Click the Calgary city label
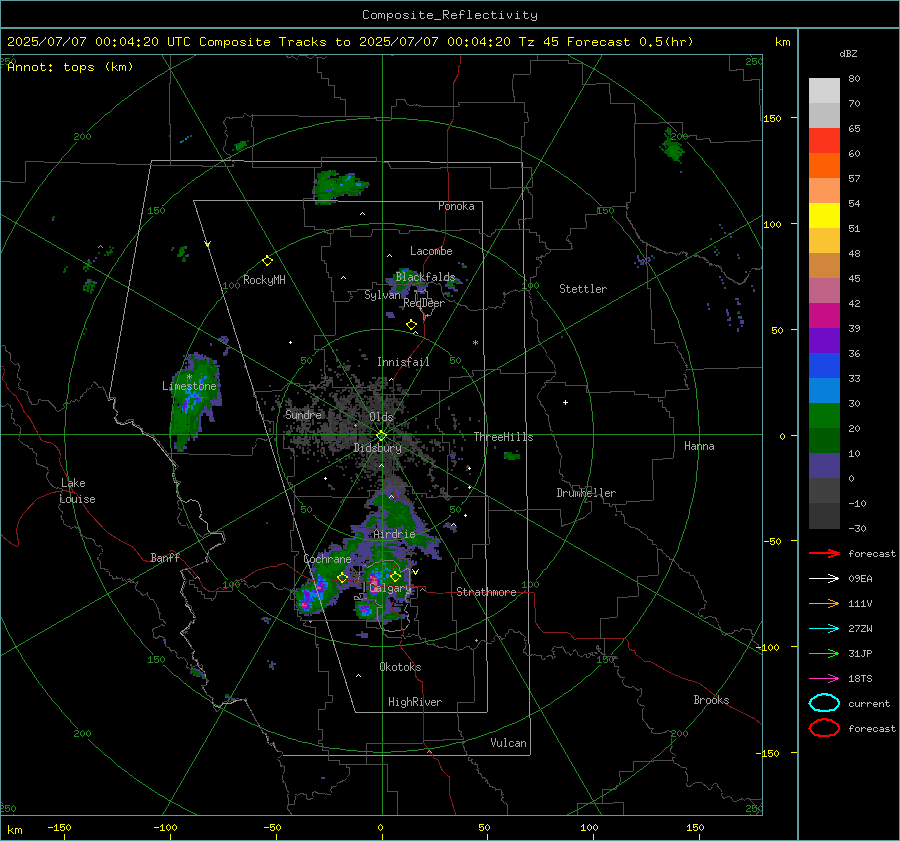Screen dimensions: 900x841 [390, 588]
